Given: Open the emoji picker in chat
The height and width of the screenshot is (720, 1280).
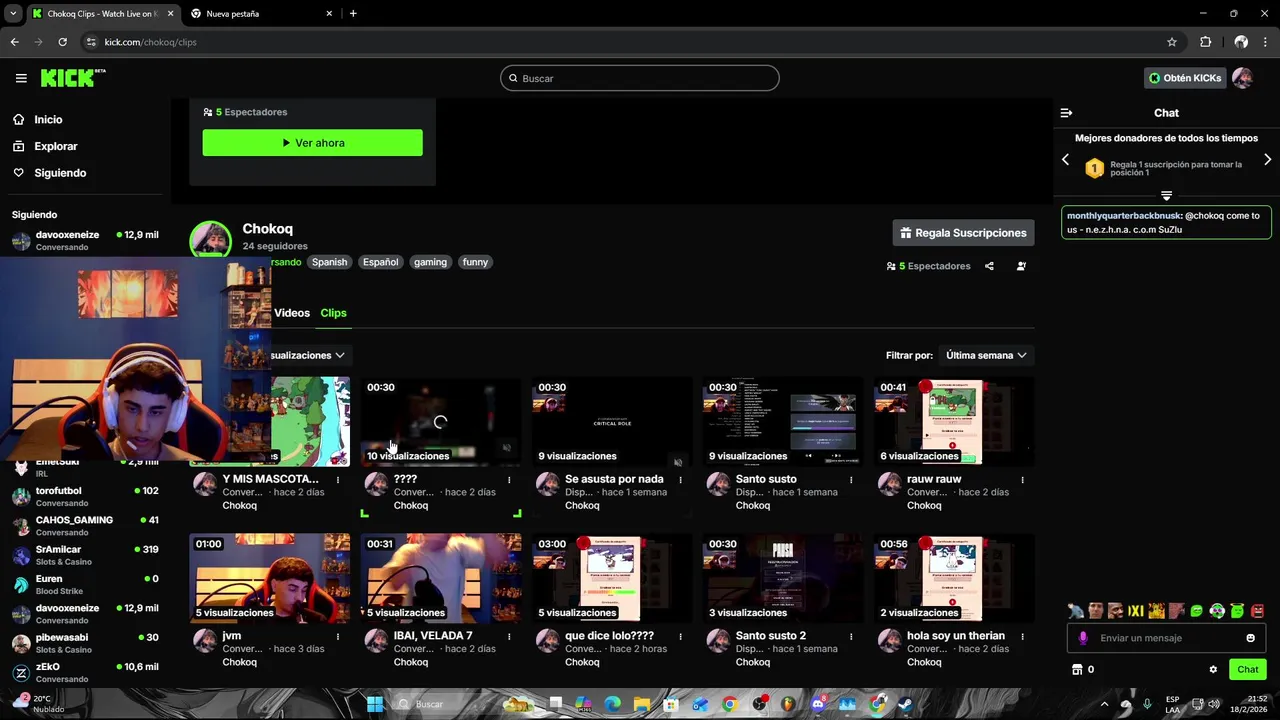Looking at the screenshot, I should (1250, 638).
